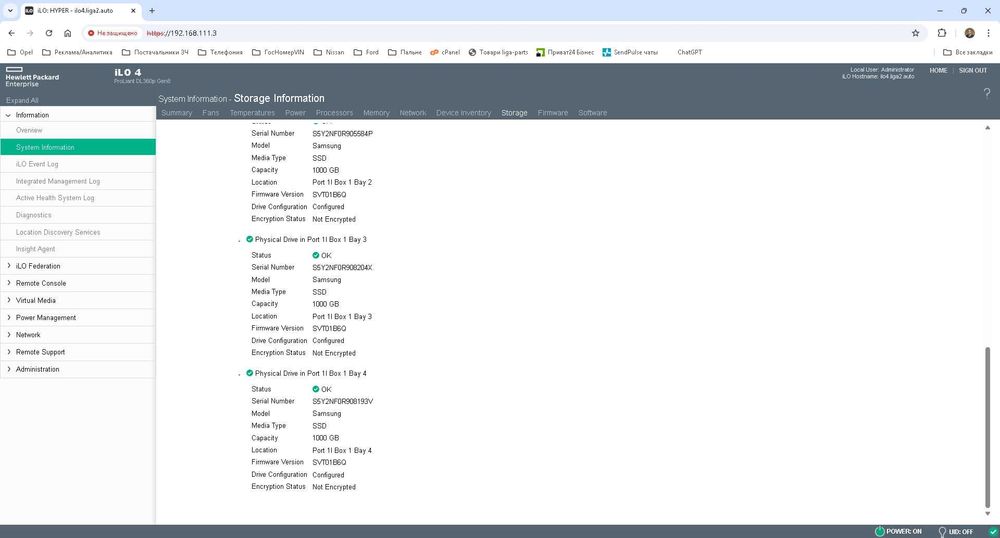1000x538 pixels.
Task: Open the iLO help question mark
Action: pos(987,93)
